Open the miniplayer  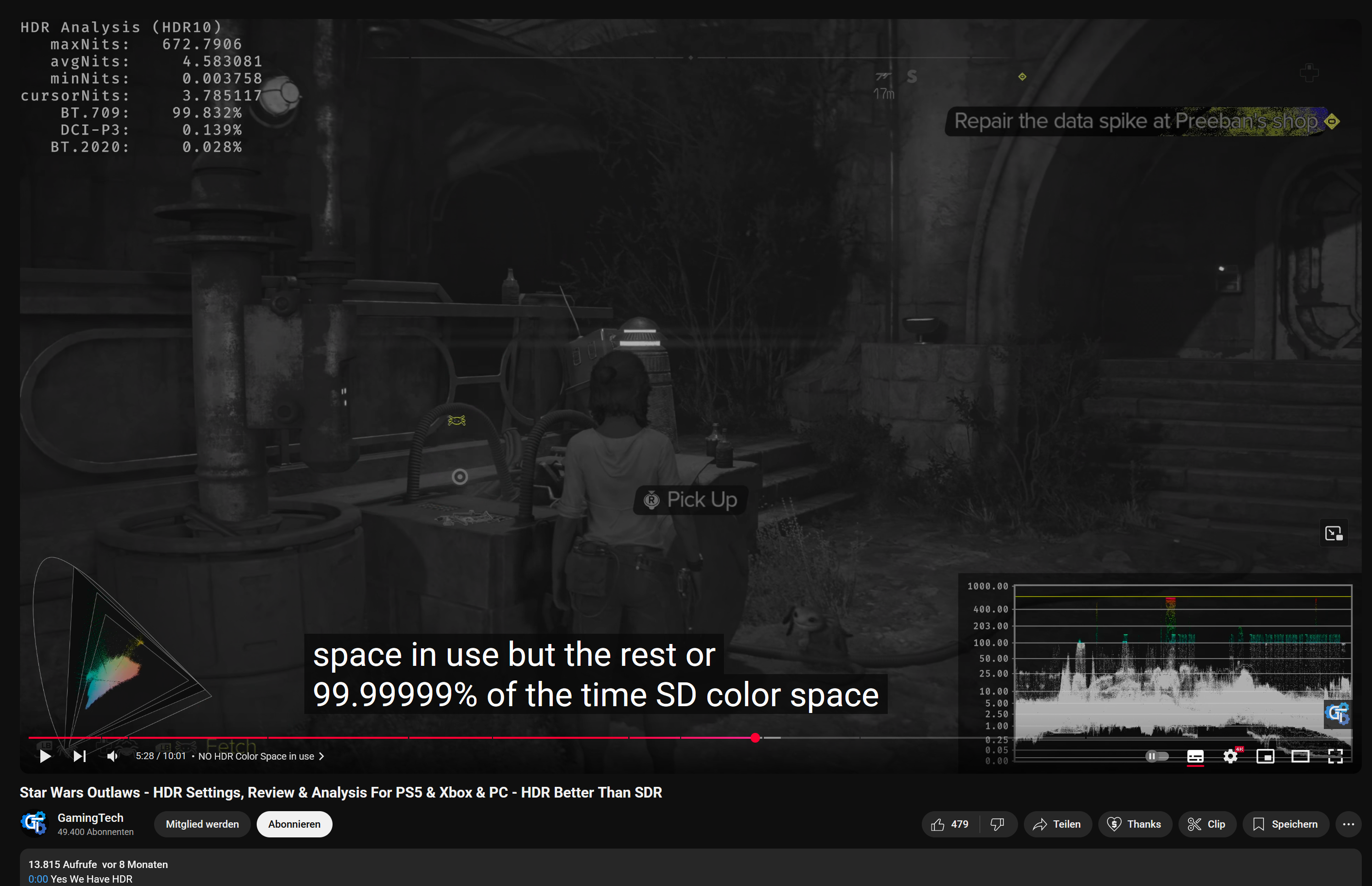click(x=1266, y=757)
